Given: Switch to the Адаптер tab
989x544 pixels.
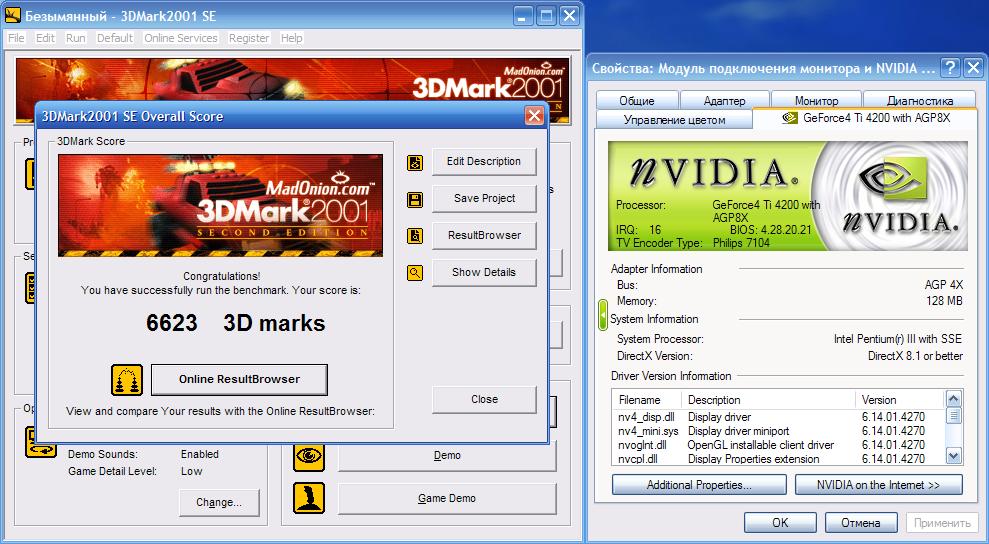Looking at the screenshot, I should pos(724,100).
